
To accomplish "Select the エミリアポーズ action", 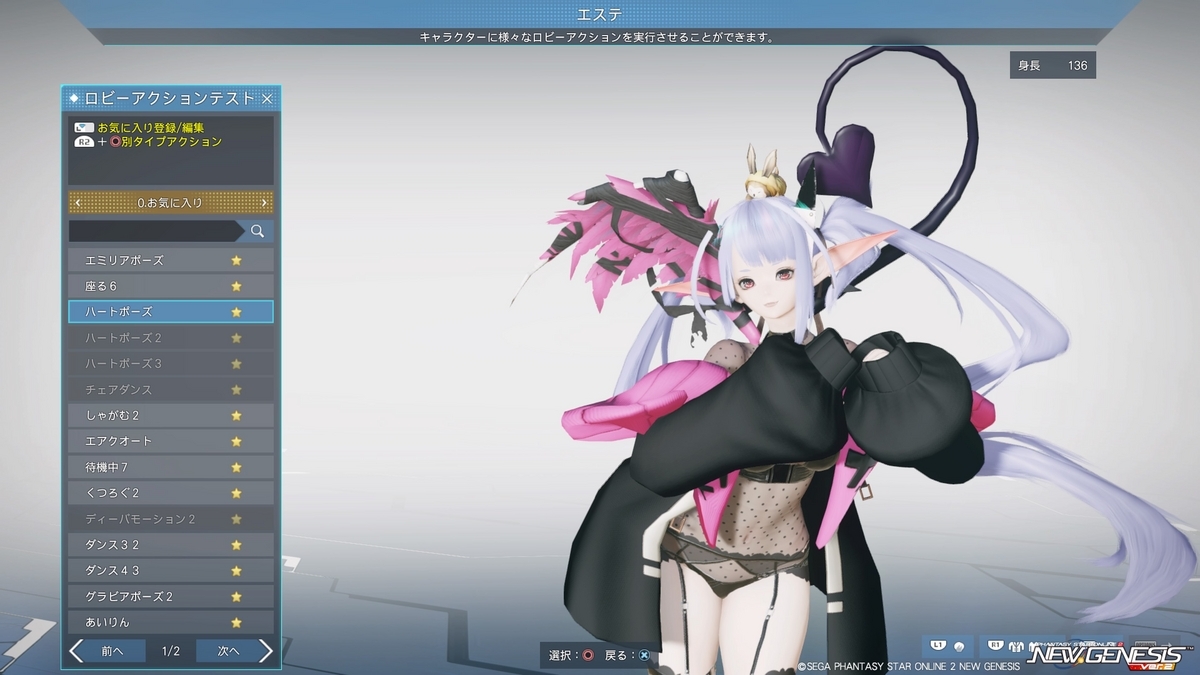I will click(171, 260).
